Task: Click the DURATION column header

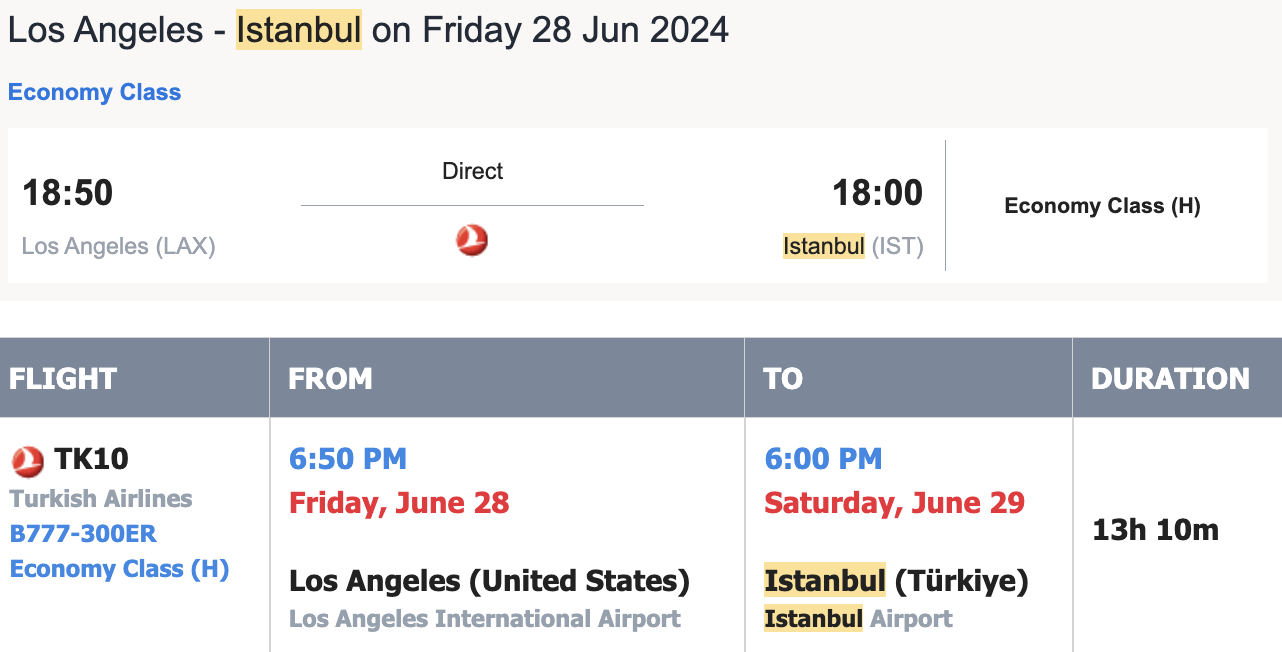Action: click(x=1170, y=378)
